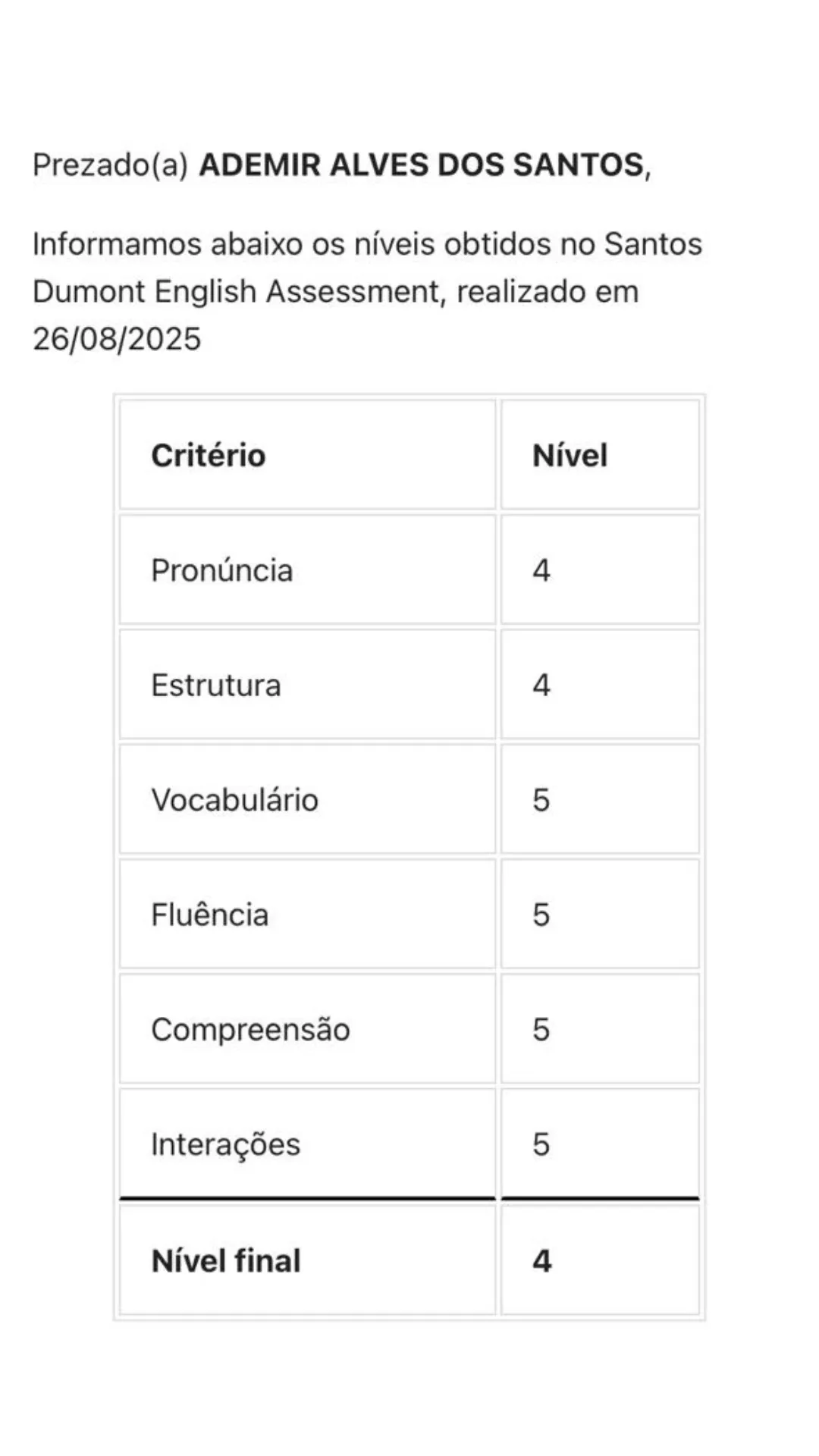
Task: Click the words Dumont English Assessment
Action: 236,291
